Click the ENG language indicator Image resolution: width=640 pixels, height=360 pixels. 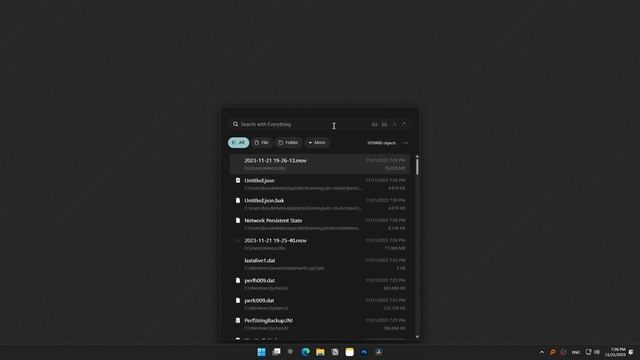pyautogui.click(x=576, y=352)
